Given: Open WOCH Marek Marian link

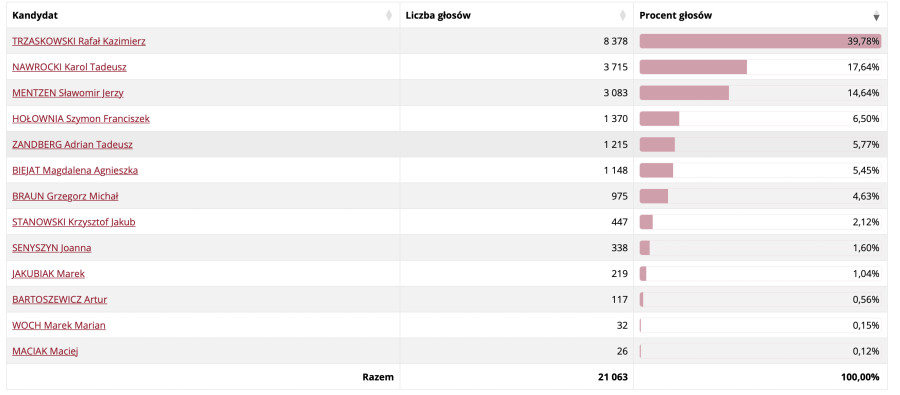Looking at the screenshot, I should (x=59, y=326).
